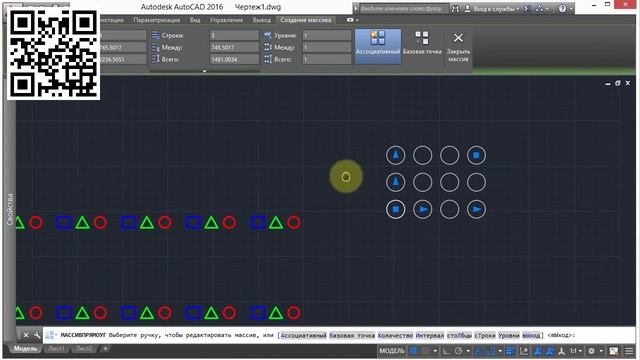Click the keyword search field

404,9
